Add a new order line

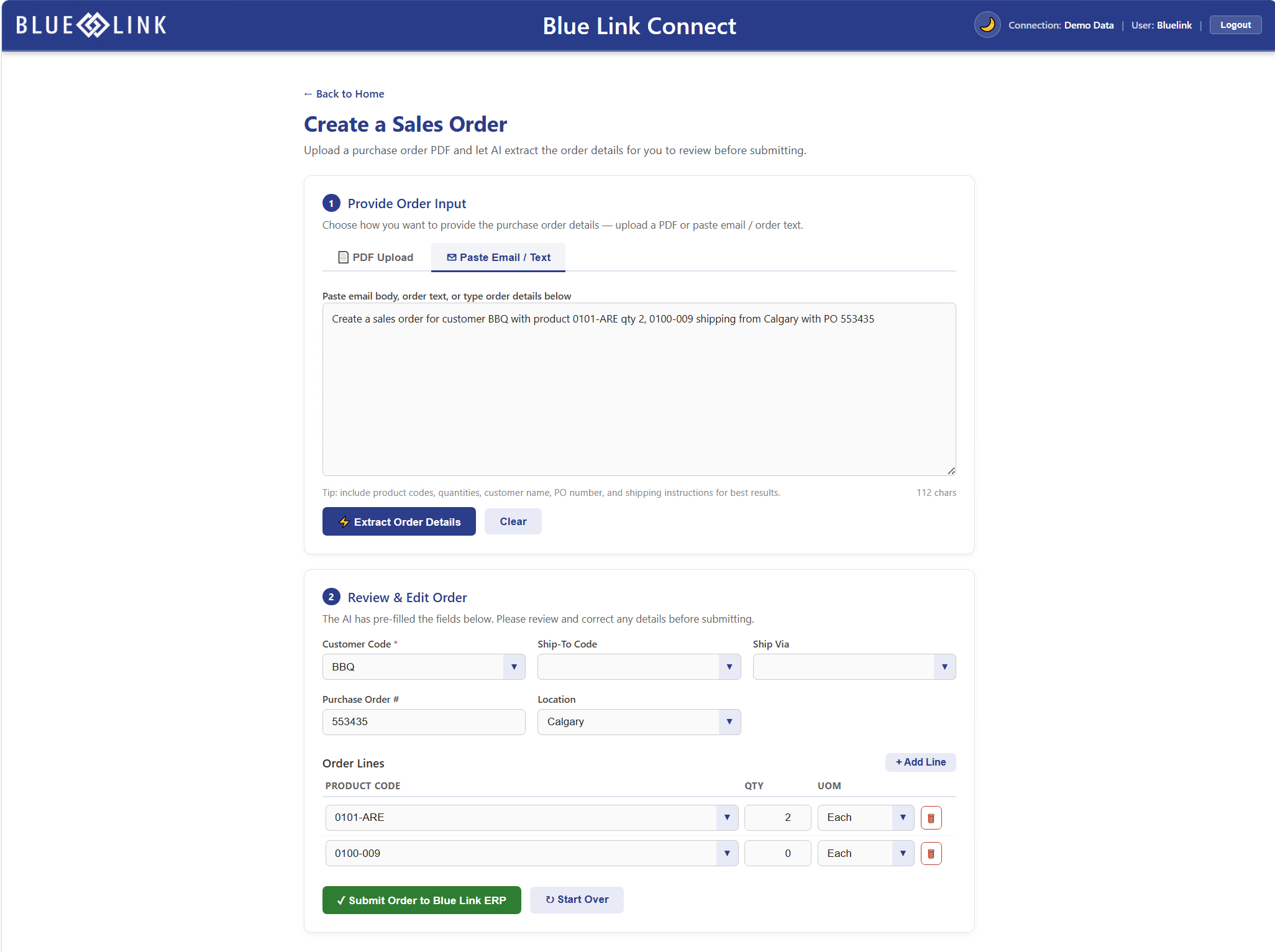coord(920,762)
